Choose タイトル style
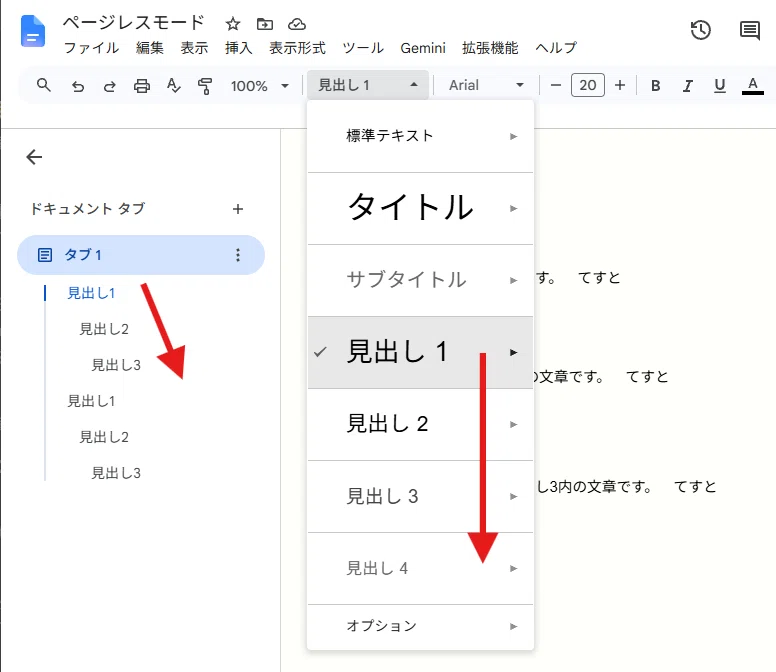 [x=420, y=208]
